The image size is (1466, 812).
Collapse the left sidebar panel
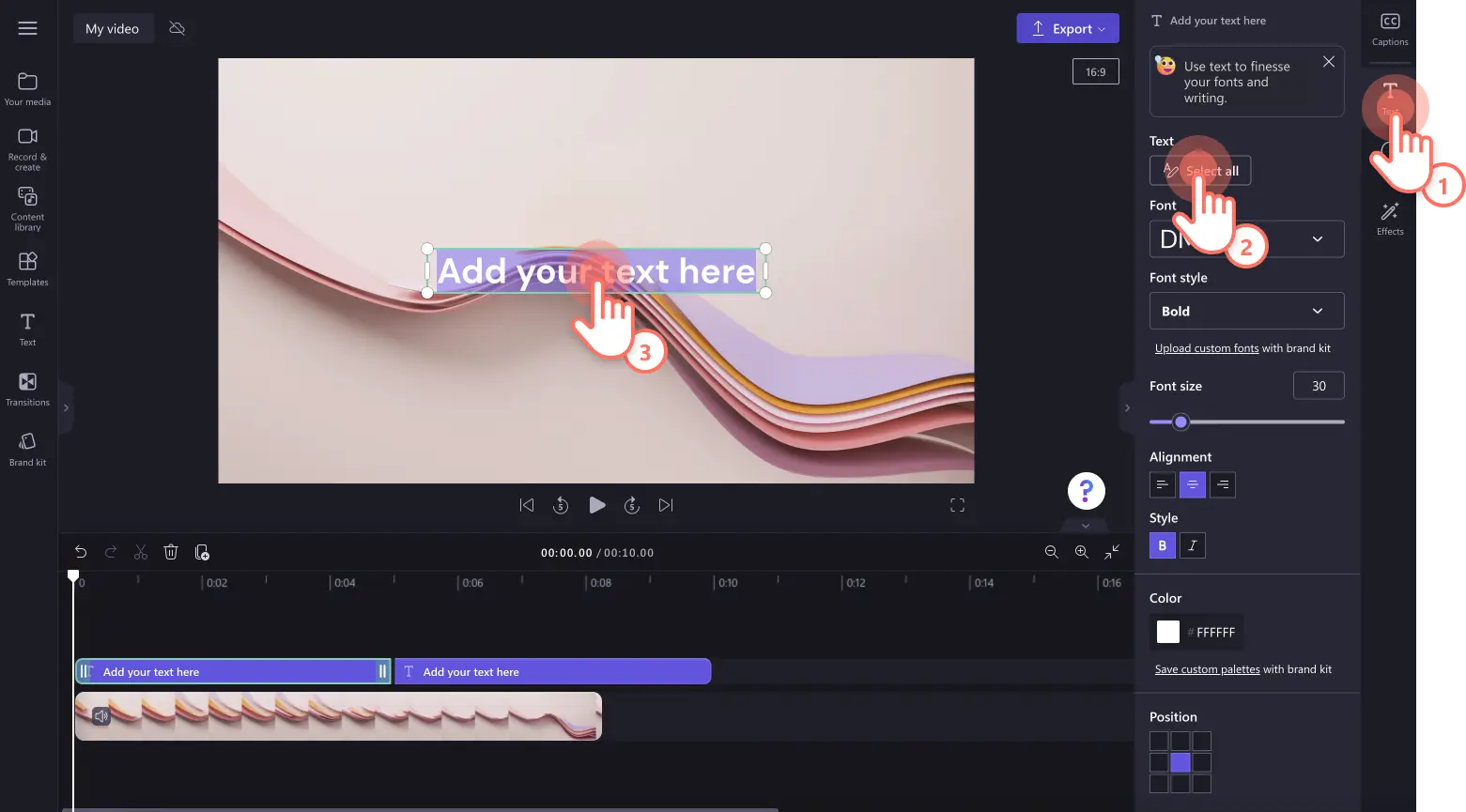(x=66, y=407)
